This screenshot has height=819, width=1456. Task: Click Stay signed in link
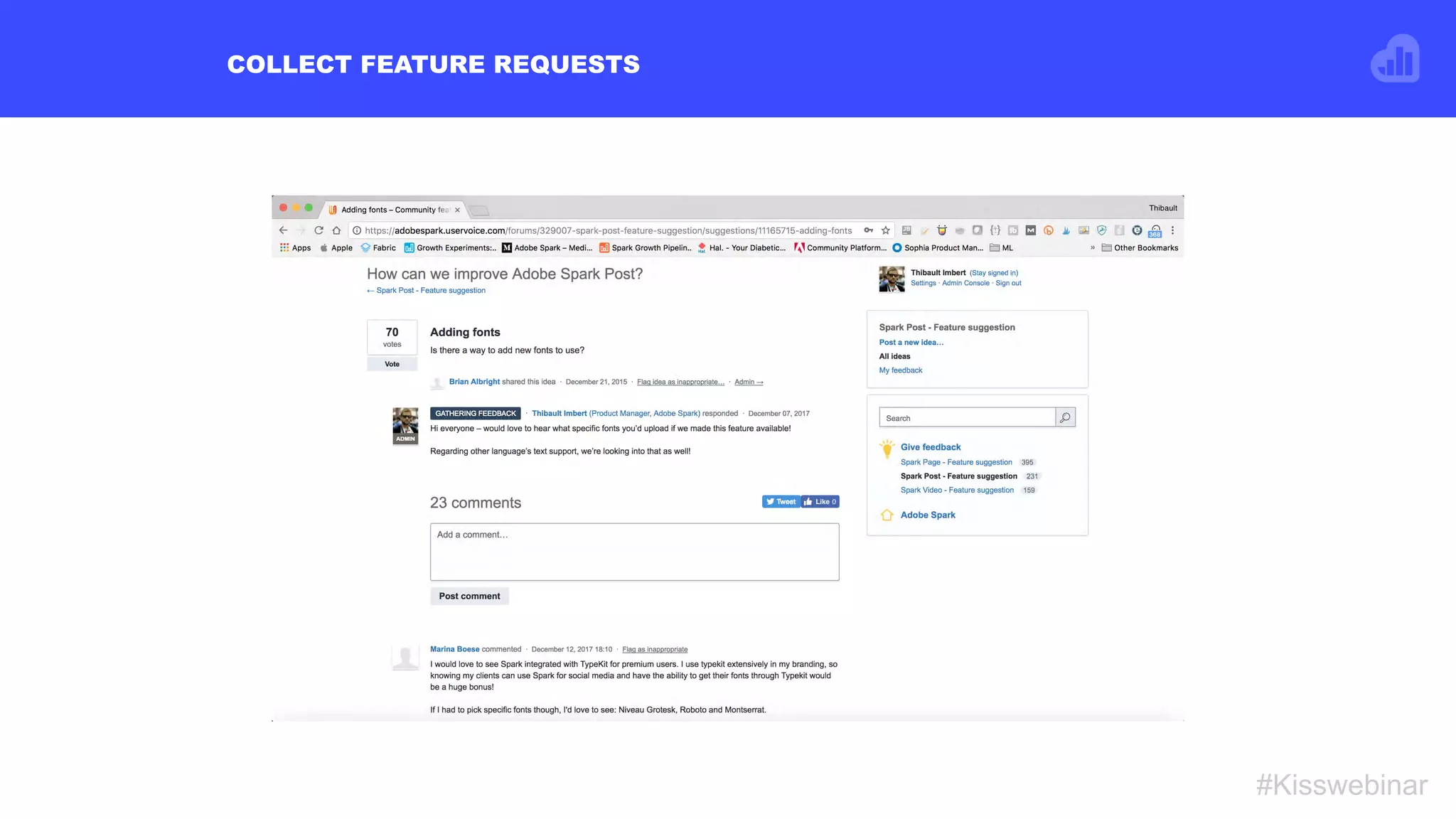994,273
